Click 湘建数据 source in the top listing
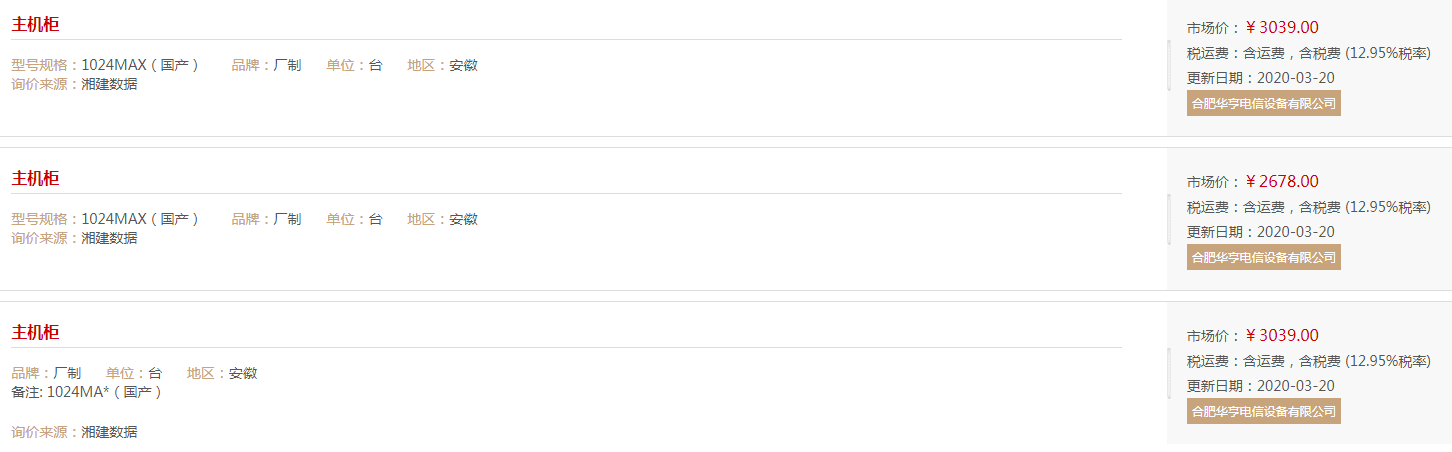 109,84
